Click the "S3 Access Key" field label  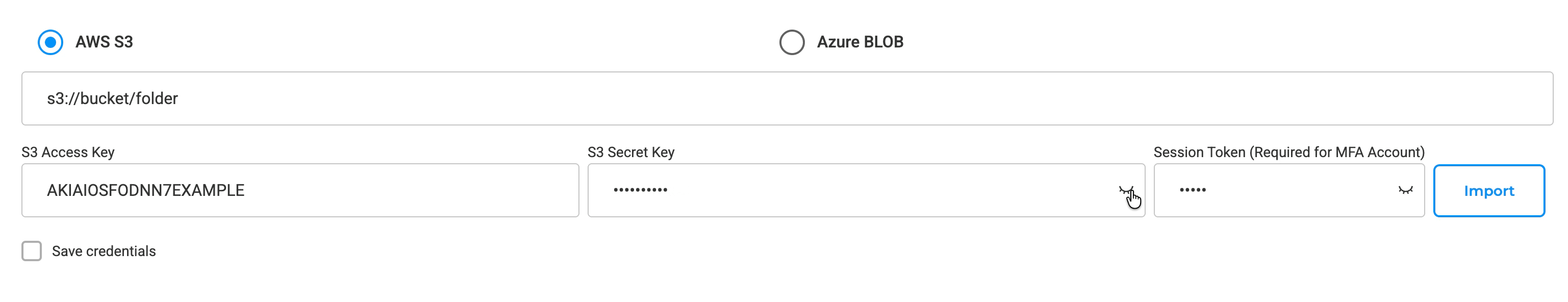coord(67,152)
